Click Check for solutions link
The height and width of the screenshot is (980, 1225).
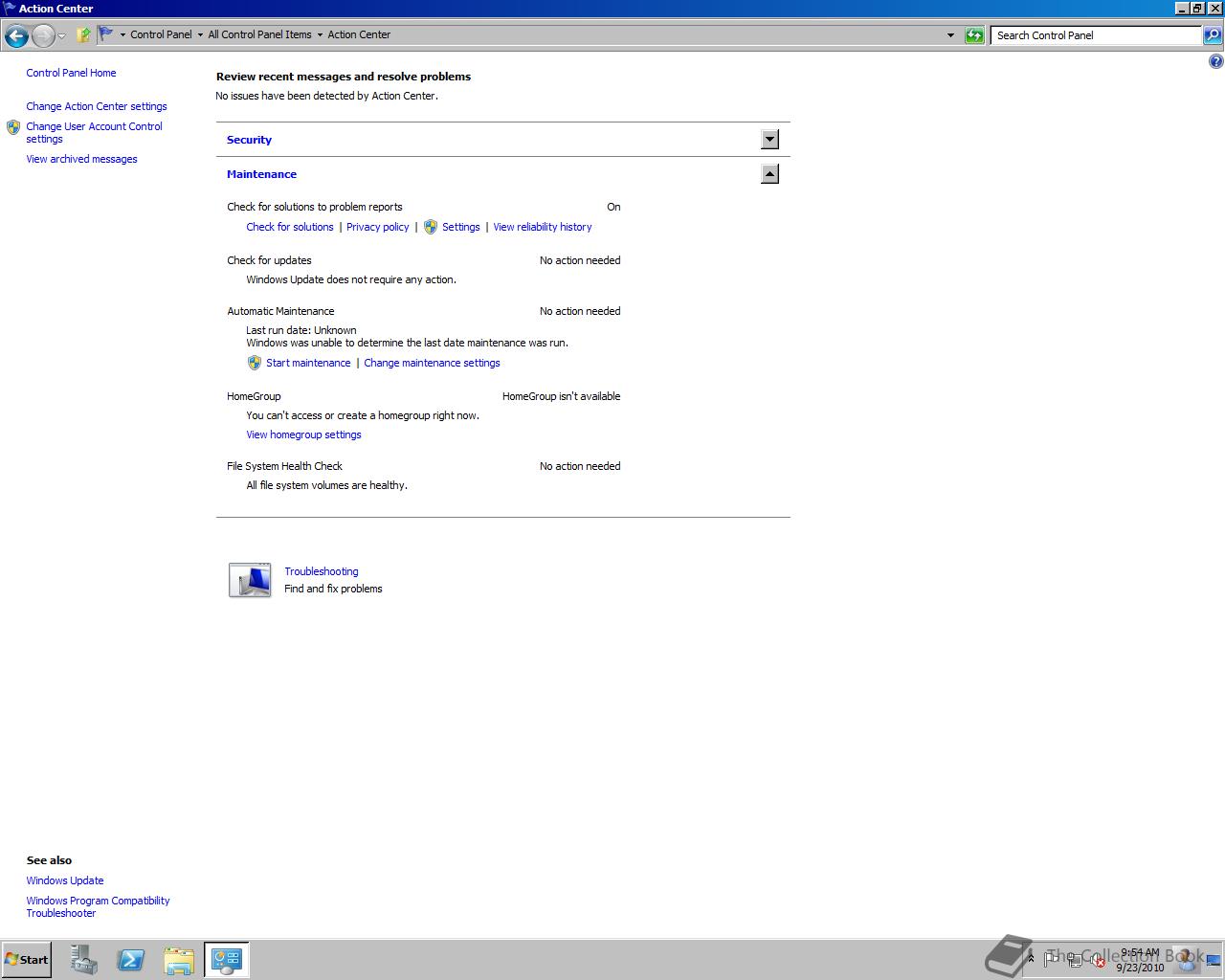(x=290, y=227)
